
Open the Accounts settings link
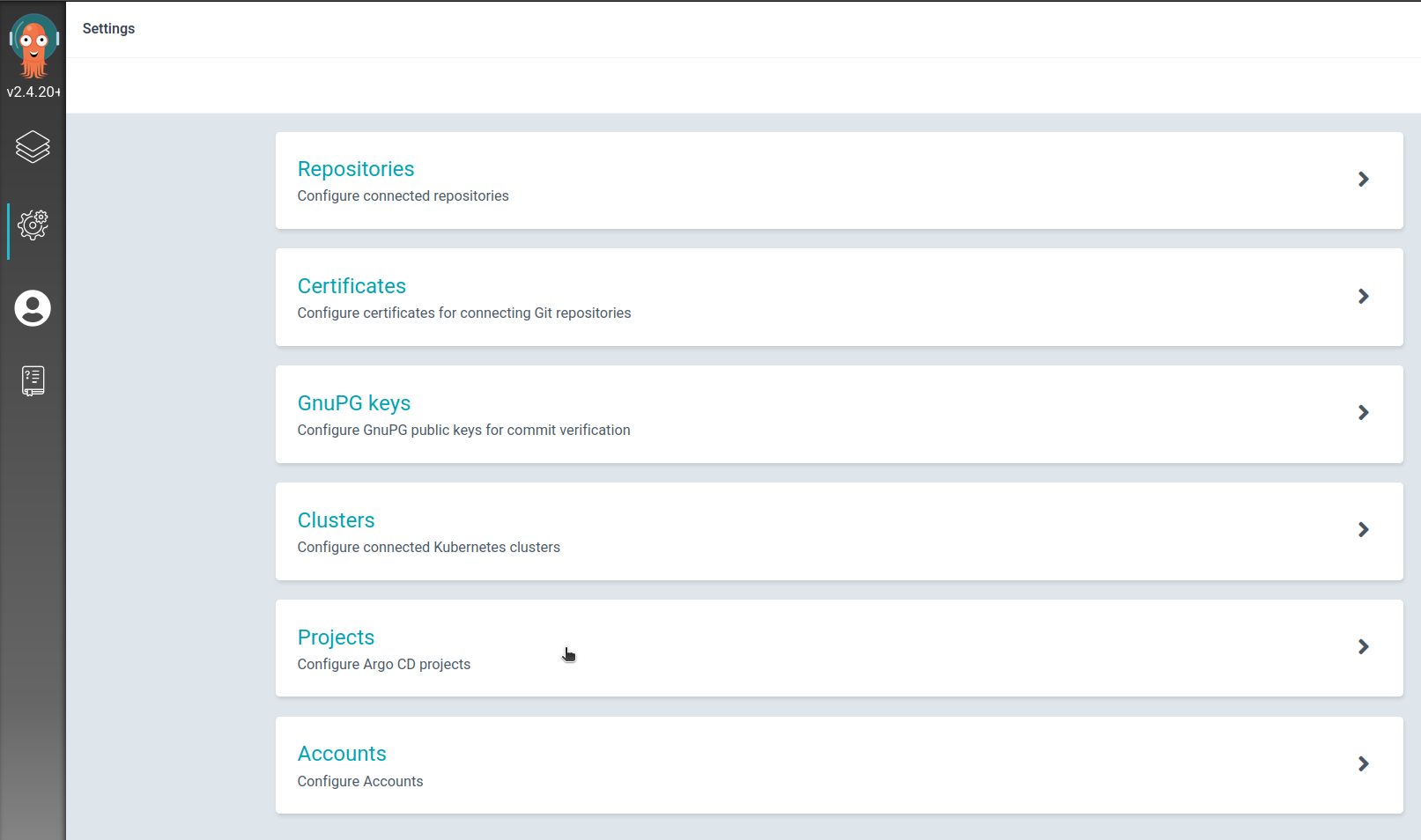click(342, 754)
